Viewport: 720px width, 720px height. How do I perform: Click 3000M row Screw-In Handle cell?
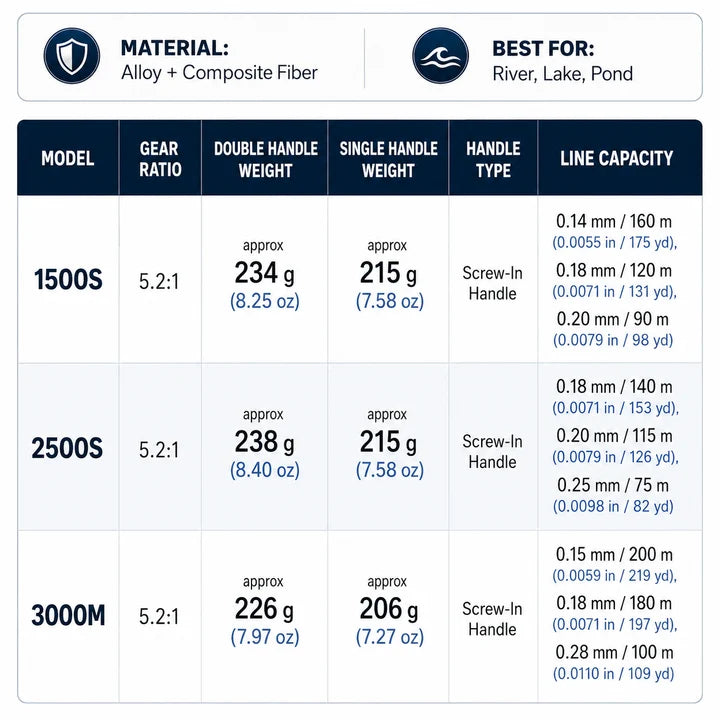pyautogui.click(x=492, y=619)
